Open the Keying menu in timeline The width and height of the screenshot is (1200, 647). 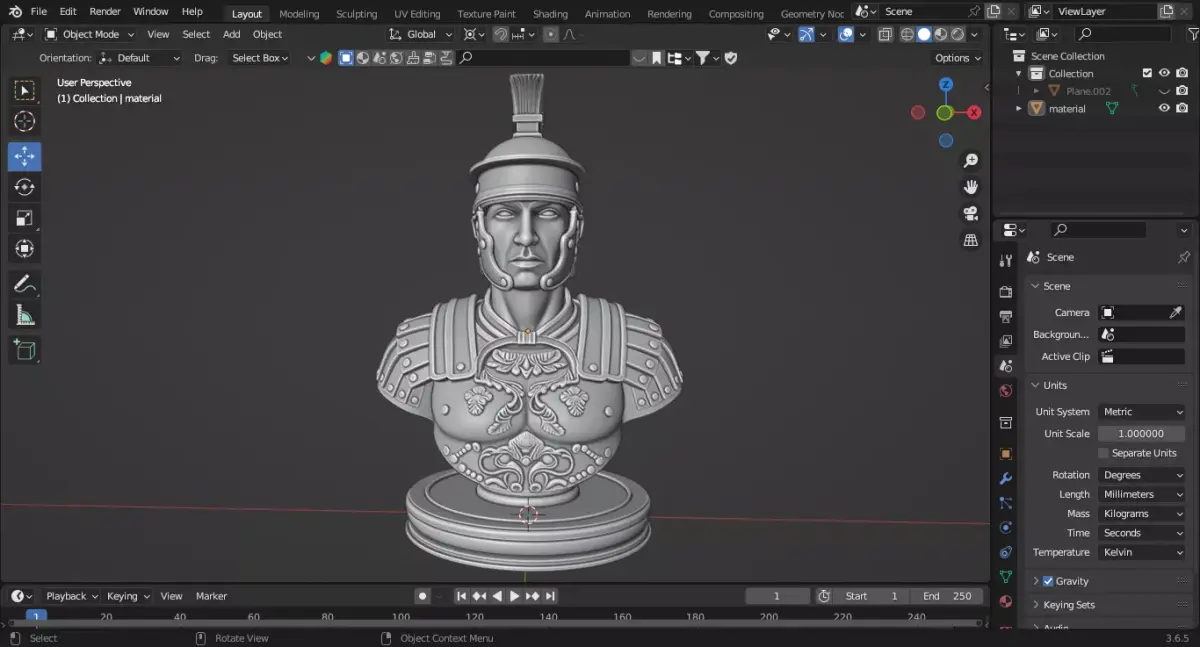[x=128, y=596]
